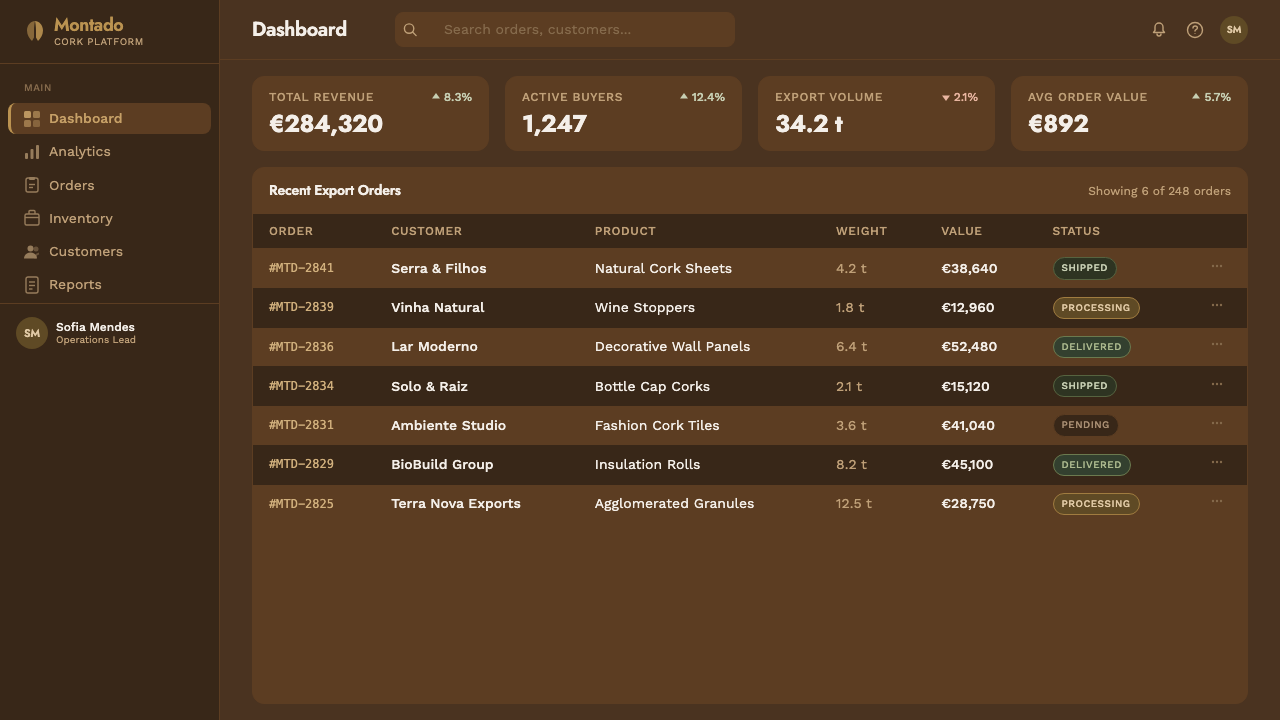1280x720 pixels.
Task: Expand the actions menu for BioBuild Group
Action: 1217,462
